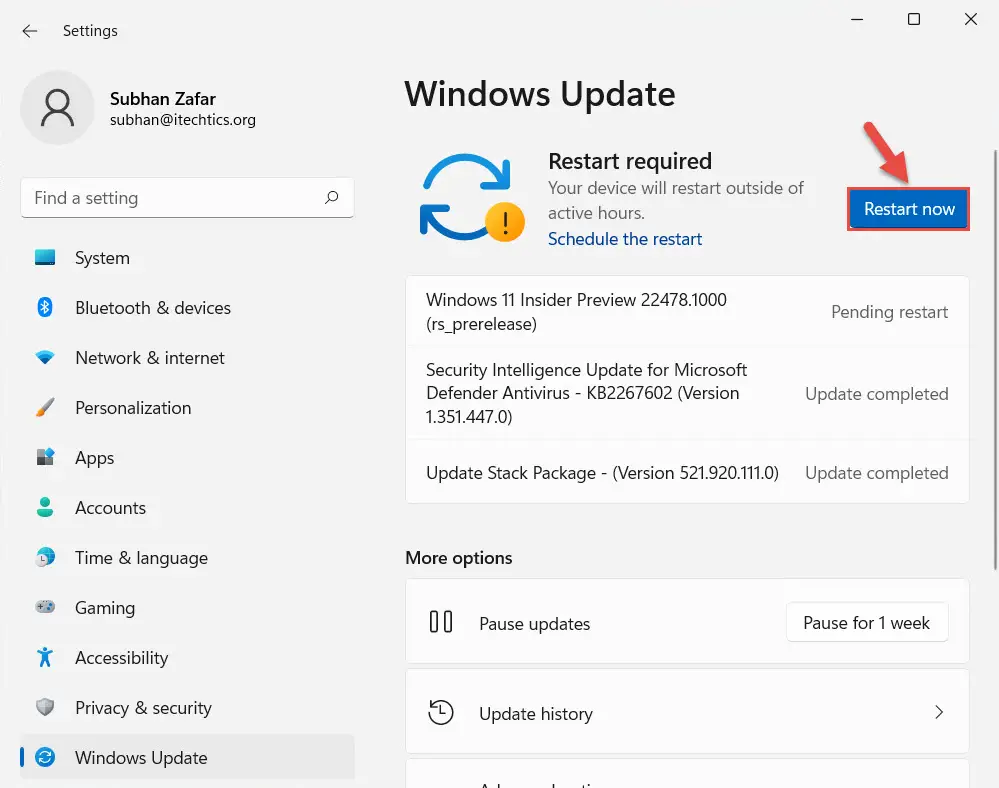Click Windows 11 Insider Preview 22478.1000 entry
Screen dimensions: 999x788
click(687, 312)
